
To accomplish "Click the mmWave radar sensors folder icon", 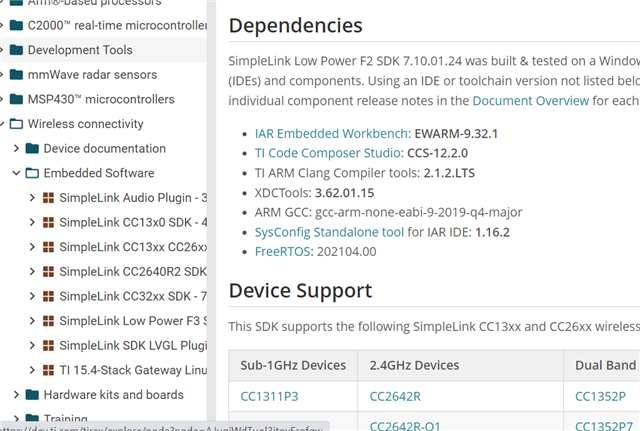I will pyautogui.click(x=16, y=75).
